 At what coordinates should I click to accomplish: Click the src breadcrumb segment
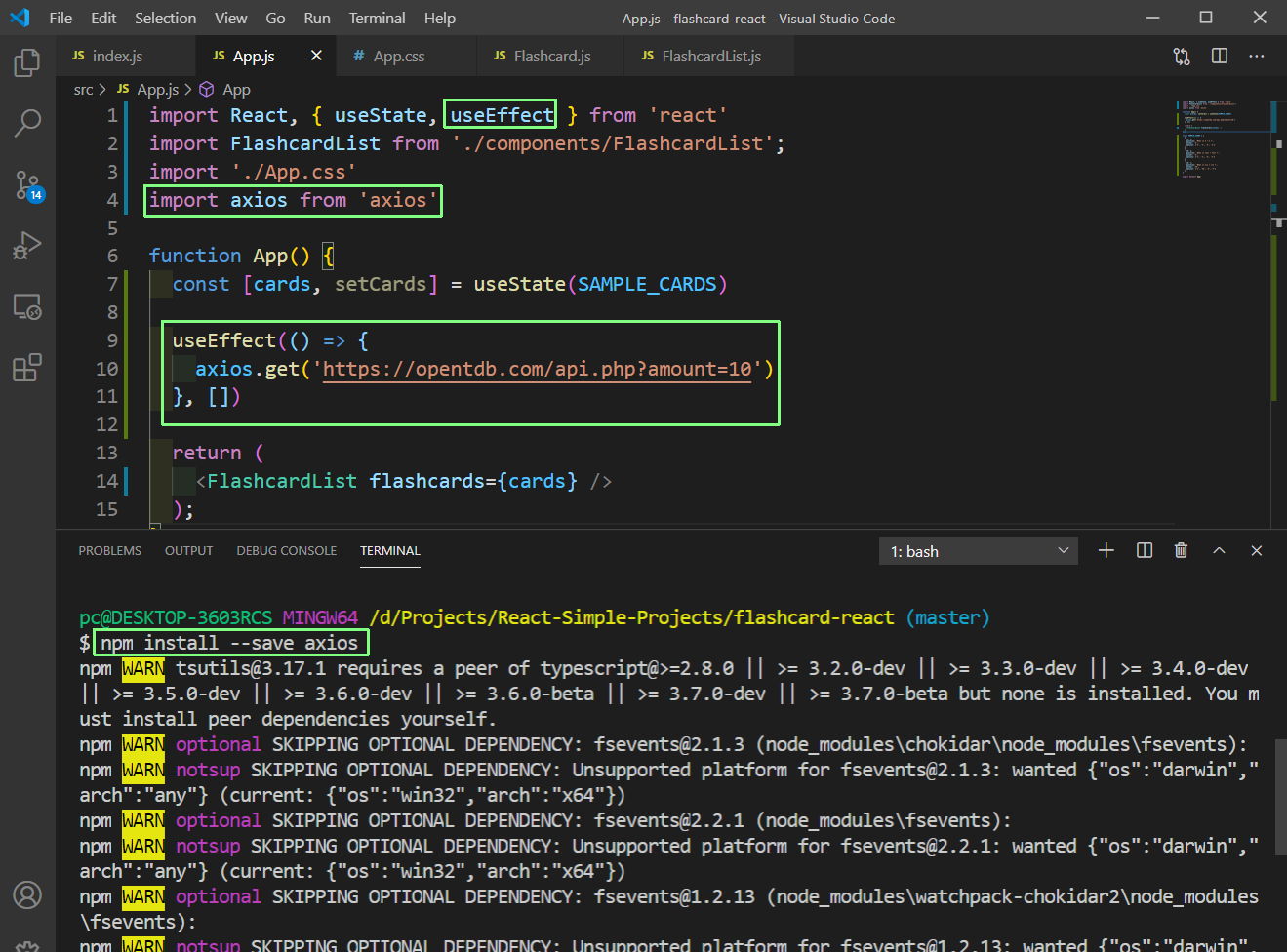coord(84,90)
